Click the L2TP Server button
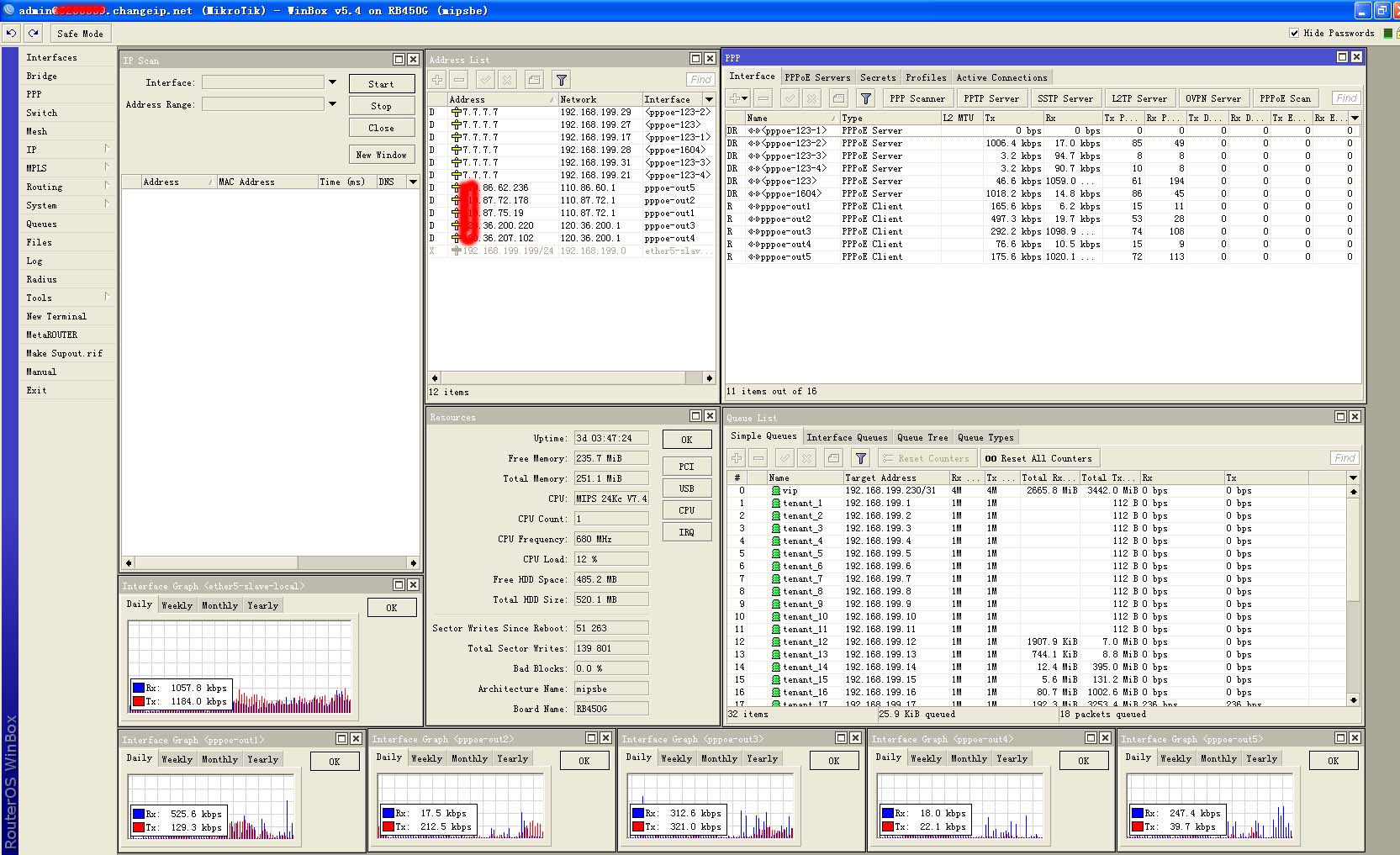 click(1138, 98)
